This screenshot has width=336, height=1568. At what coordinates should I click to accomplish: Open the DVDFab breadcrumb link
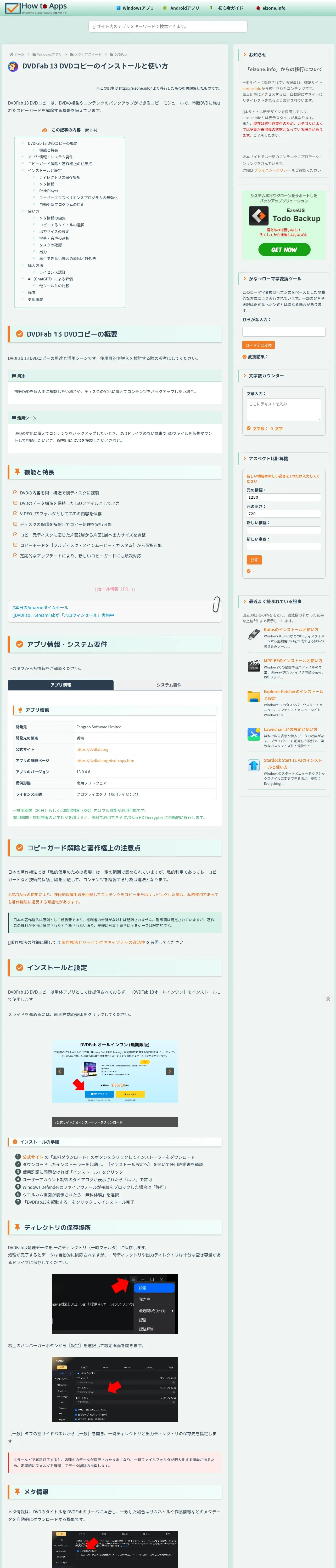[118, 55]
